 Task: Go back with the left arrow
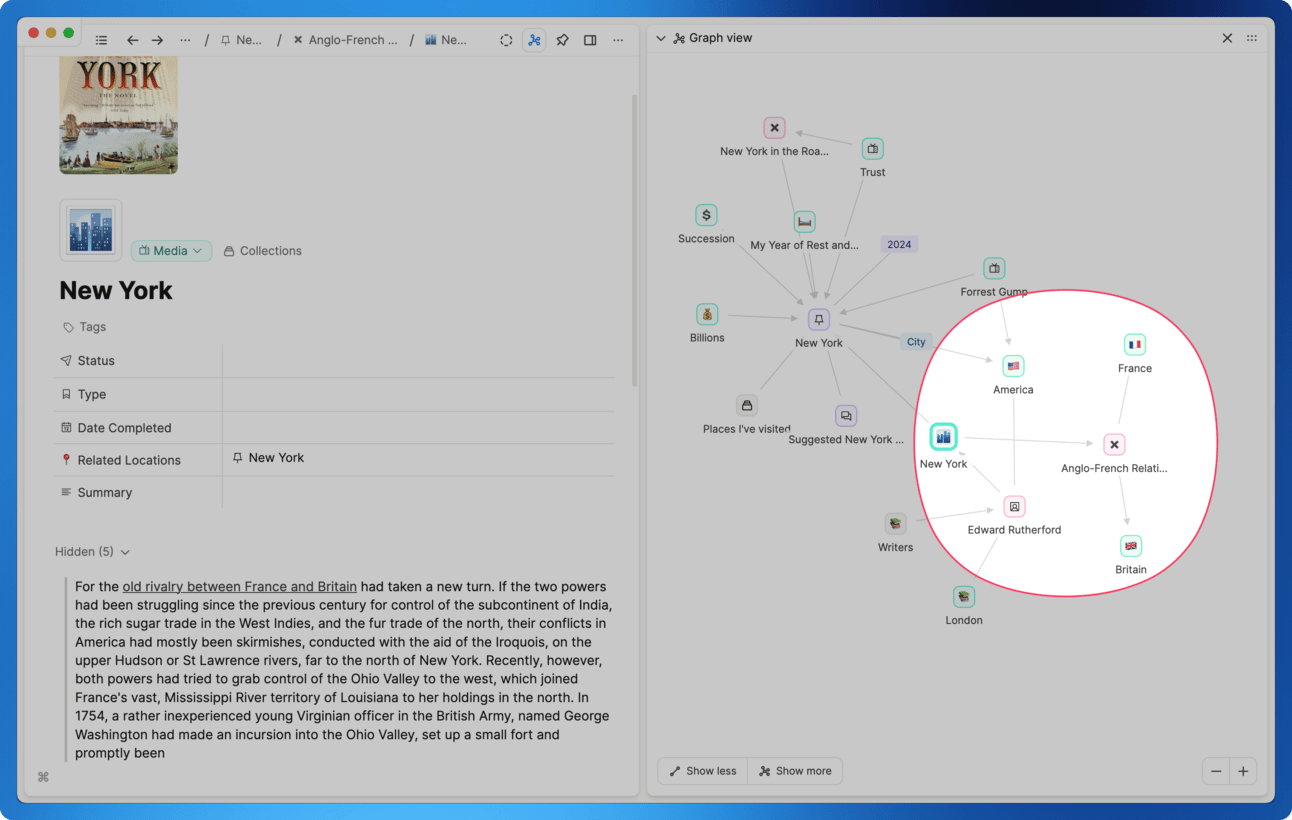pyautogui.click(x=132, y=40)
